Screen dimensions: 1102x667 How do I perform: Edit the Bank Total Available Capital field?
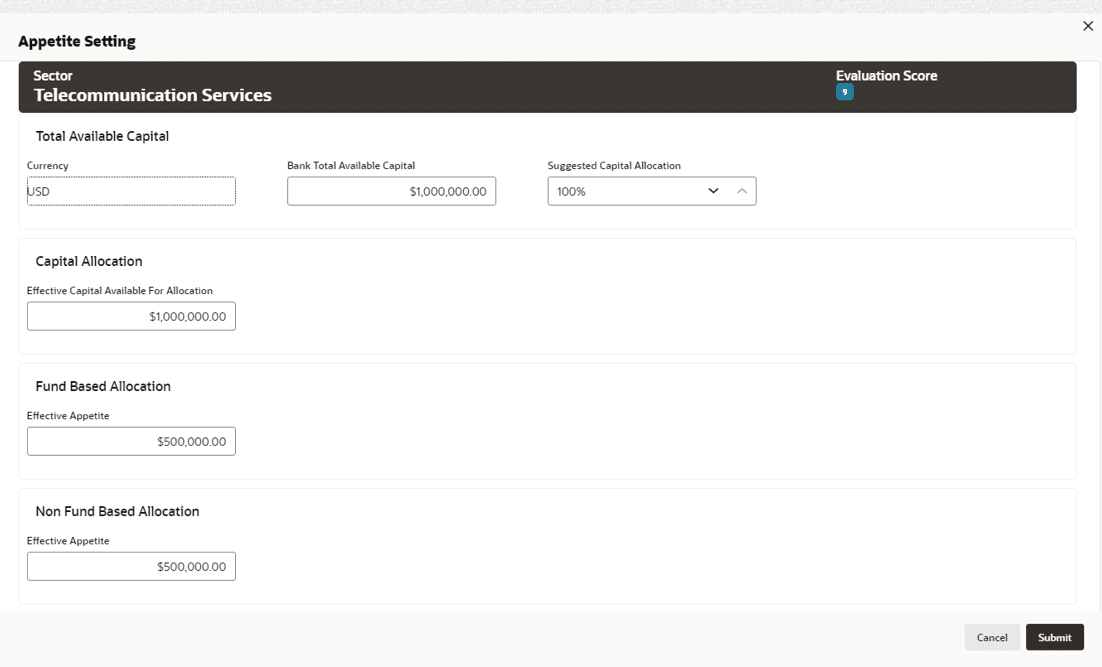coord(391,191)
